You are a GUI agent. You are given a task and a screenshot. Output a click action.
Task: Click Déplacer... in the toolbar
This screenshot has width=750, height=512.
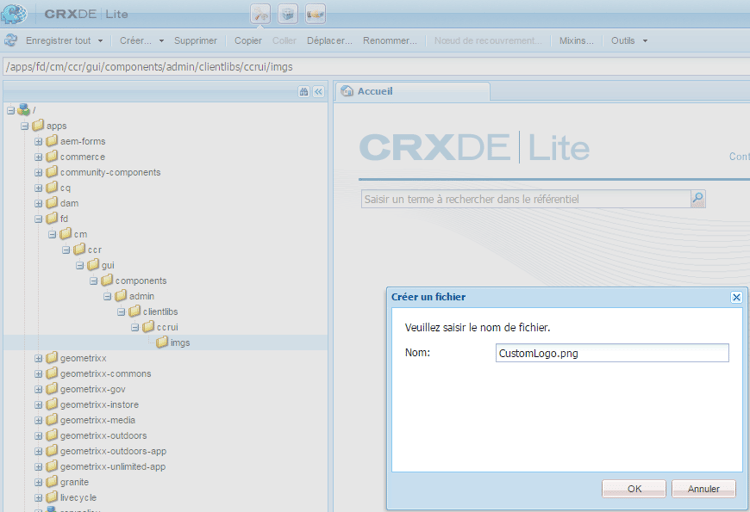(330, 41)
